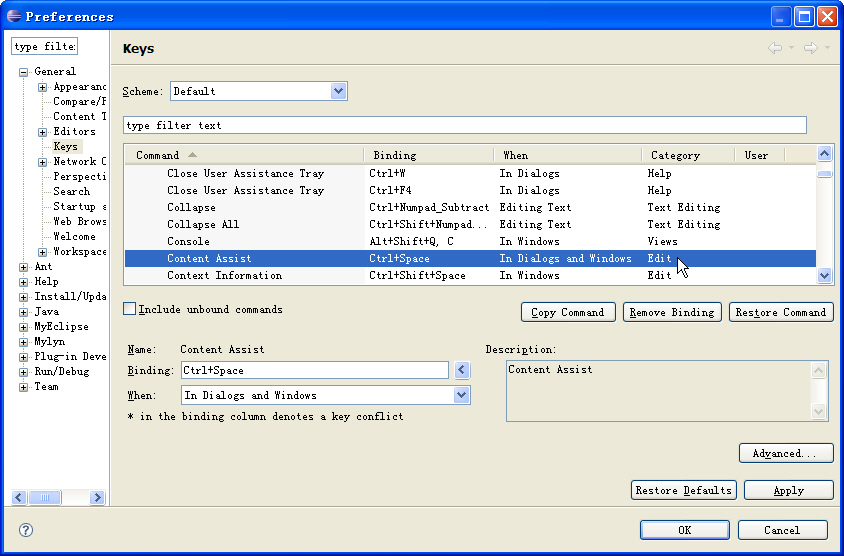Sort by the When column header

tap(567, 155)
